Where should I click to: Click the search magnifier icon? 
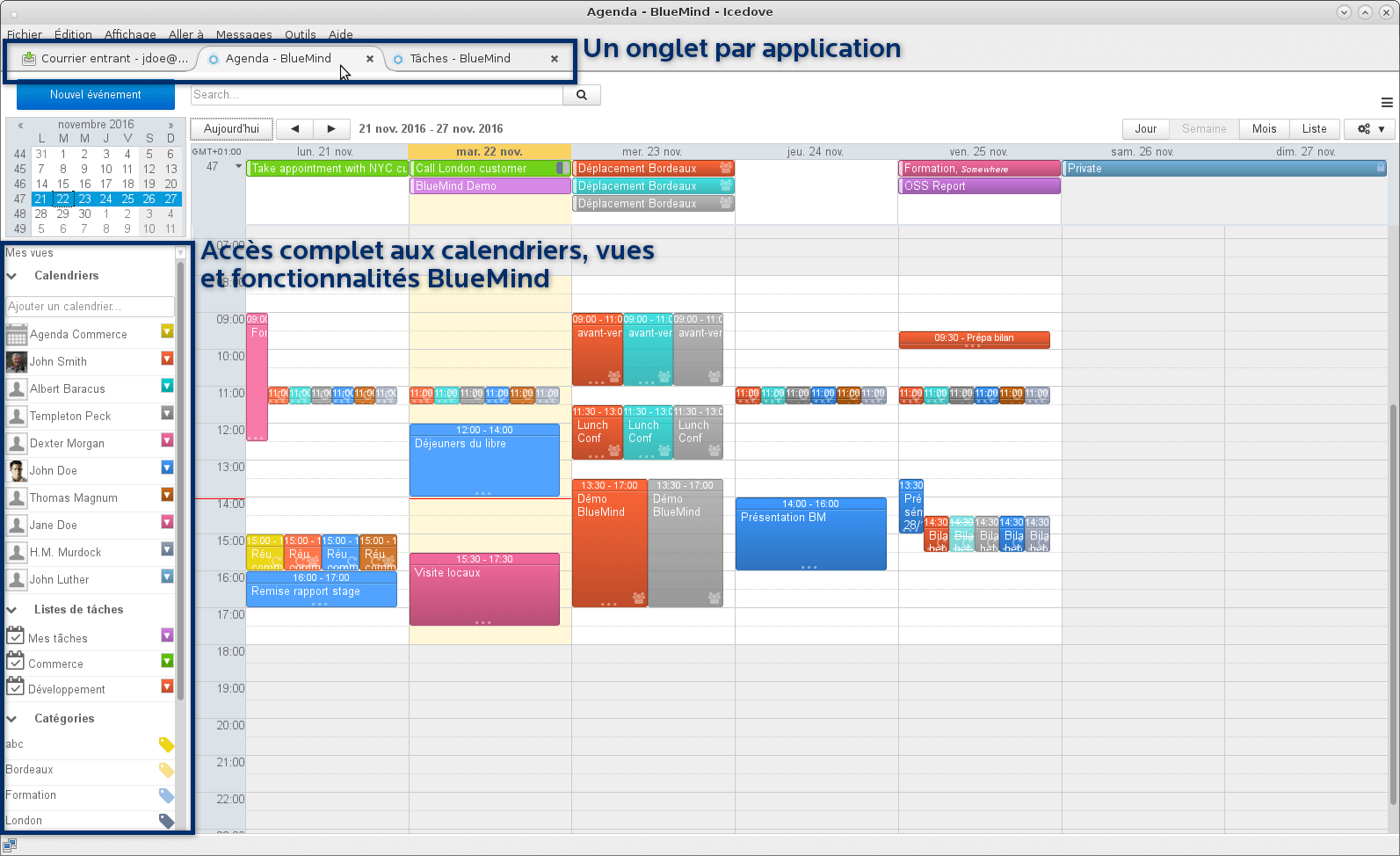click(x=581, y=95)
